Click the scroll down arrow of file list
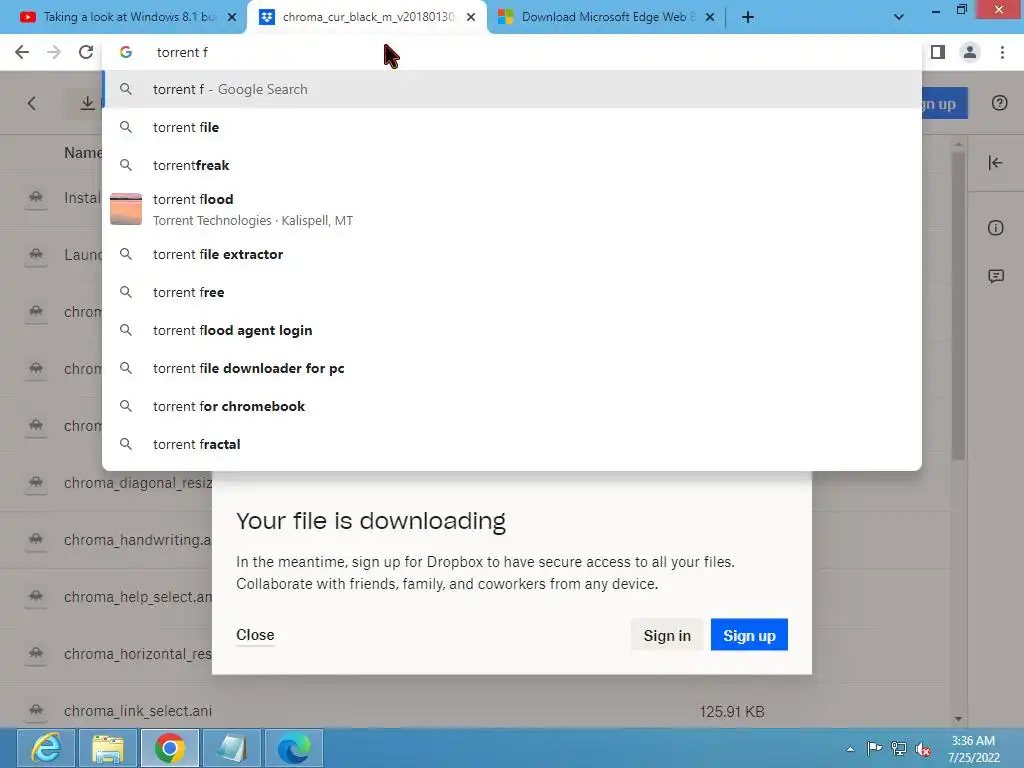 [x=958, y=718]
